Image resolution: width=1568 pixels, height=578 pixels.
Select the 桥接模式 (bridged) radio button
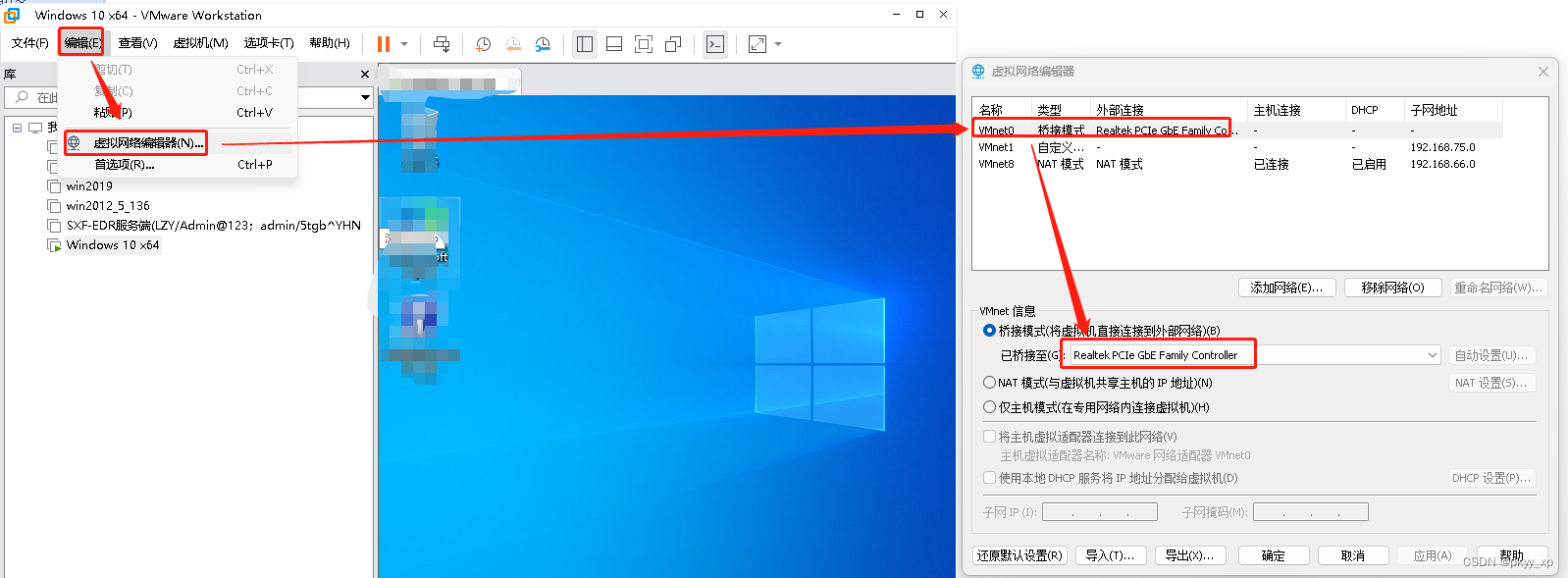(x=989, y=331)
